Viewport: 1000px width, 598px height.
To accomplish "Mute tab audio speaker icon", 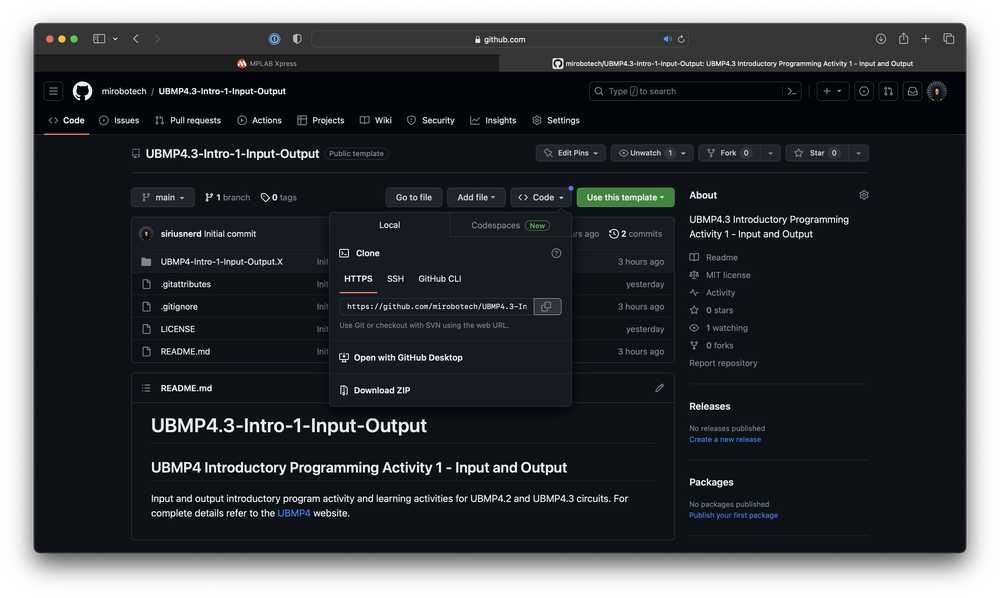I will tap(667, 39).
